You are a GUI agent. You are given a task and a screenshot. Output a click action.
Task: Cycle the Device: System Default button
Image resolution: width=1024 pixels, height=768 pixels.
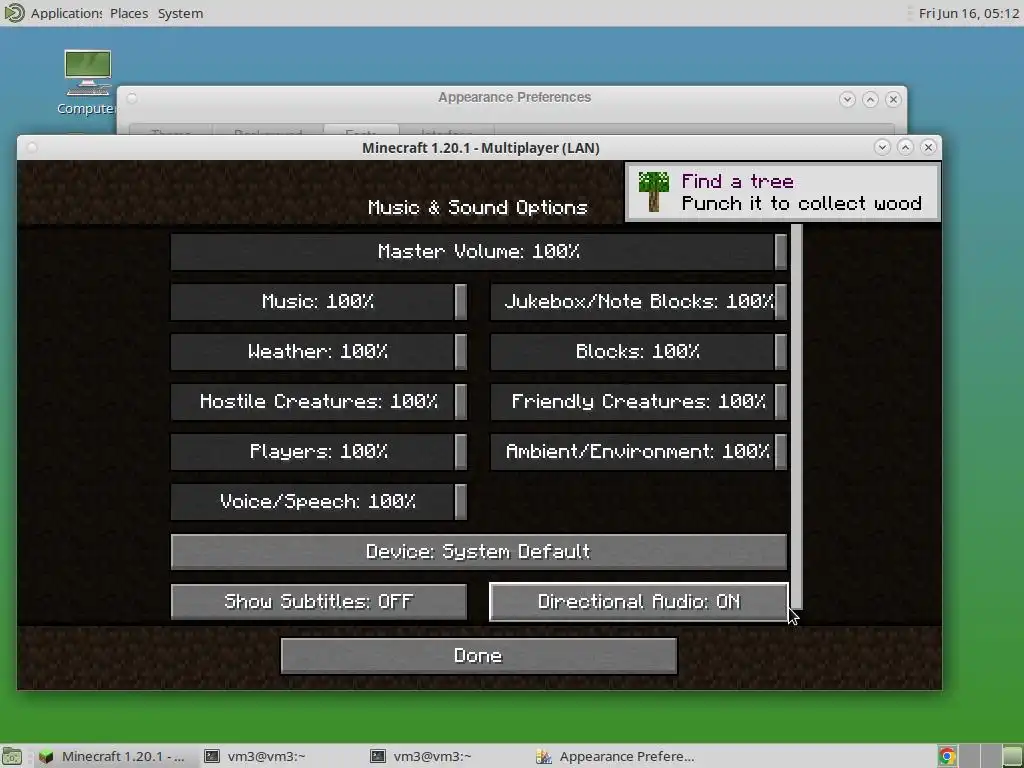click(479, 551)
